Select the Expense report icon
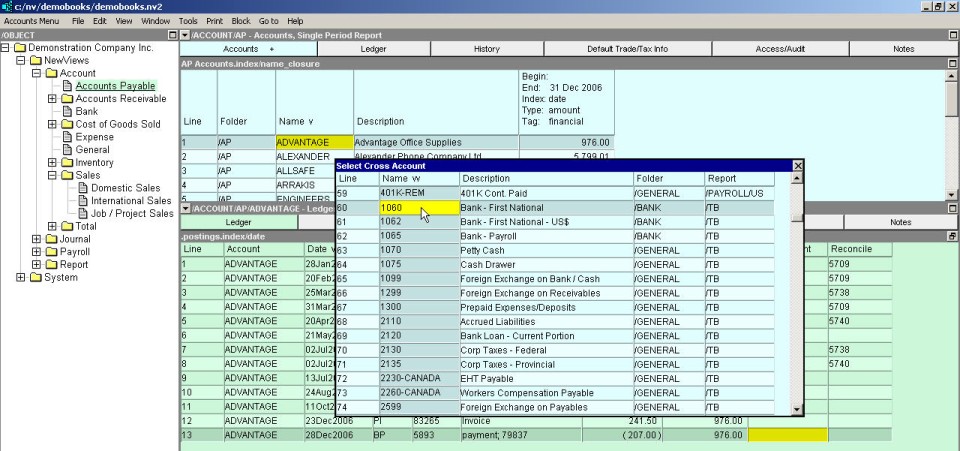This screenshot has width=960, height=451. tap(68, 137)
